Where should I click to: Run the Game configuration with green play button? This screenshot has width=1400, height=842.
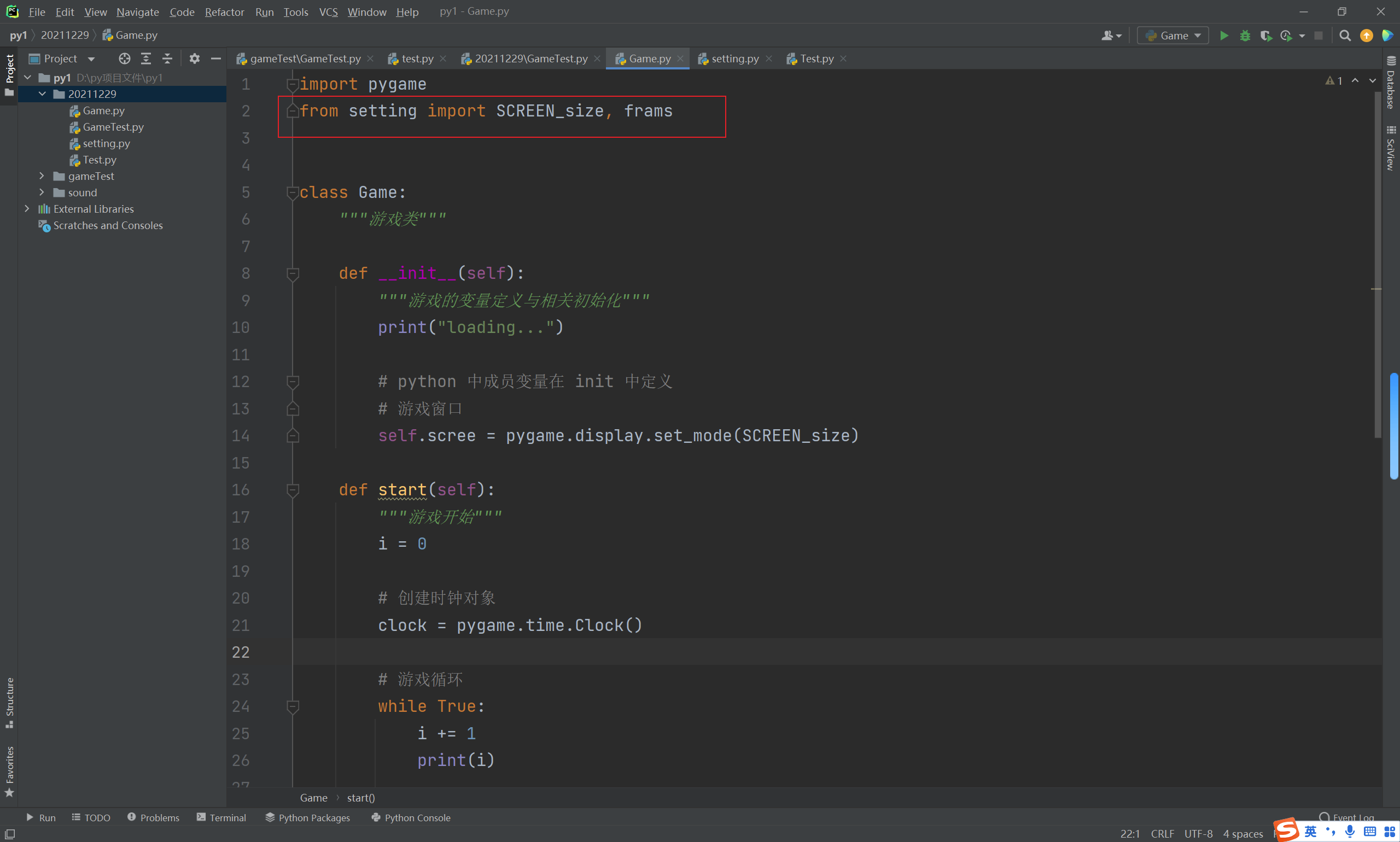click(1223, 36)
